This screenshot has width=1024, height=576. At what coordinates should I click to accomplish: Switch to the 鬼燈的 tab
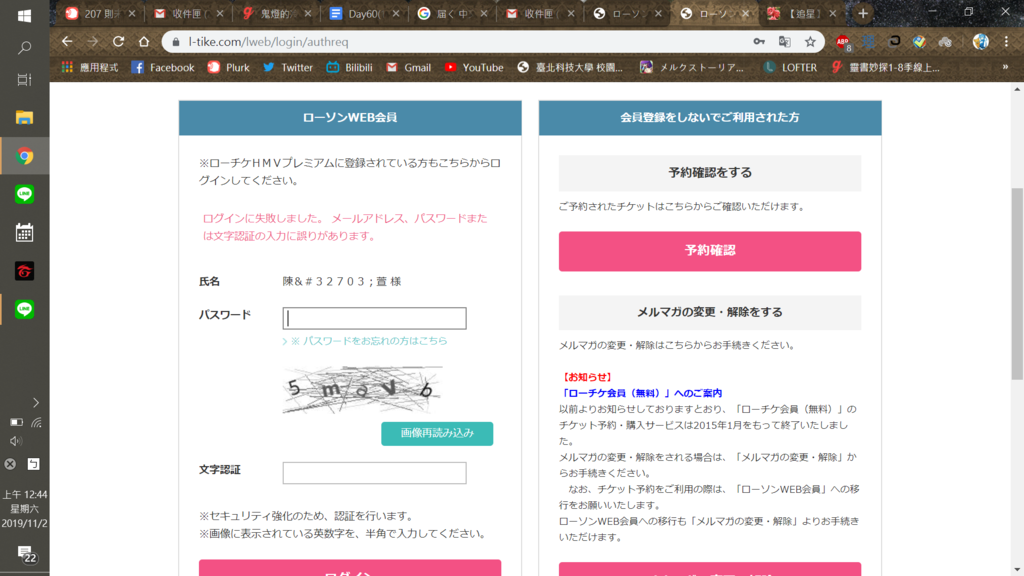277,14
